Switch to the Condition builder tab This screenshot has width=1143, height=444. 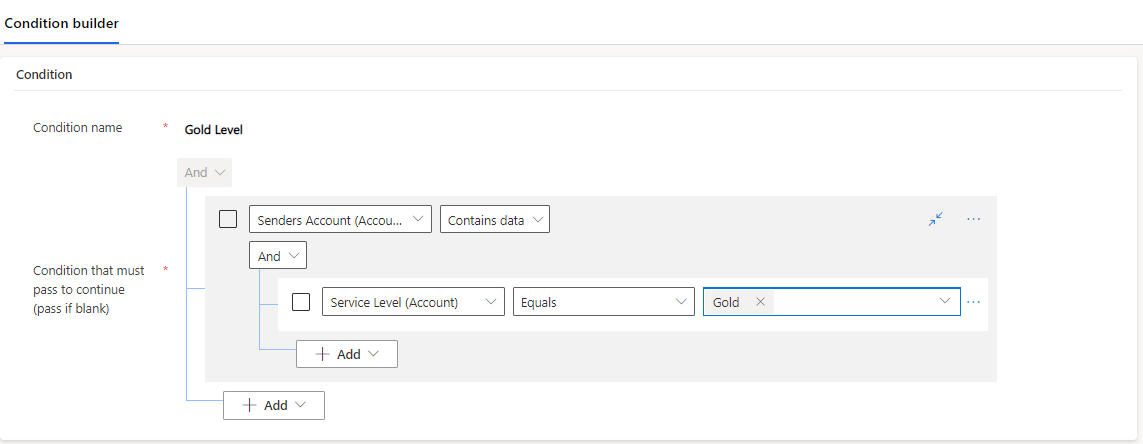pyautogui.click(x=61, y=23)
